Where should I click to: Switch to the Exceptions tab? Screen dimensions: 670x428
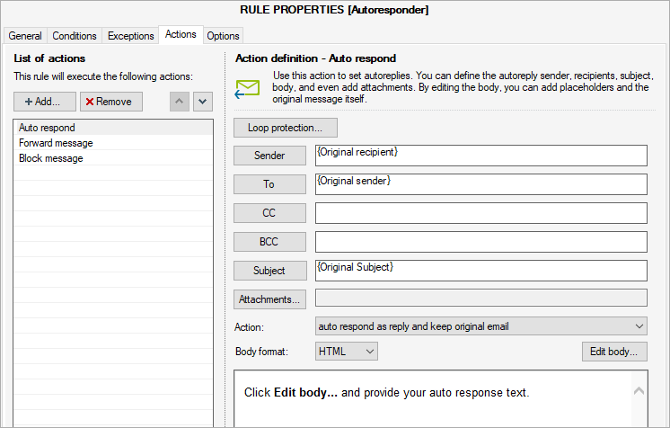[131, 36]
